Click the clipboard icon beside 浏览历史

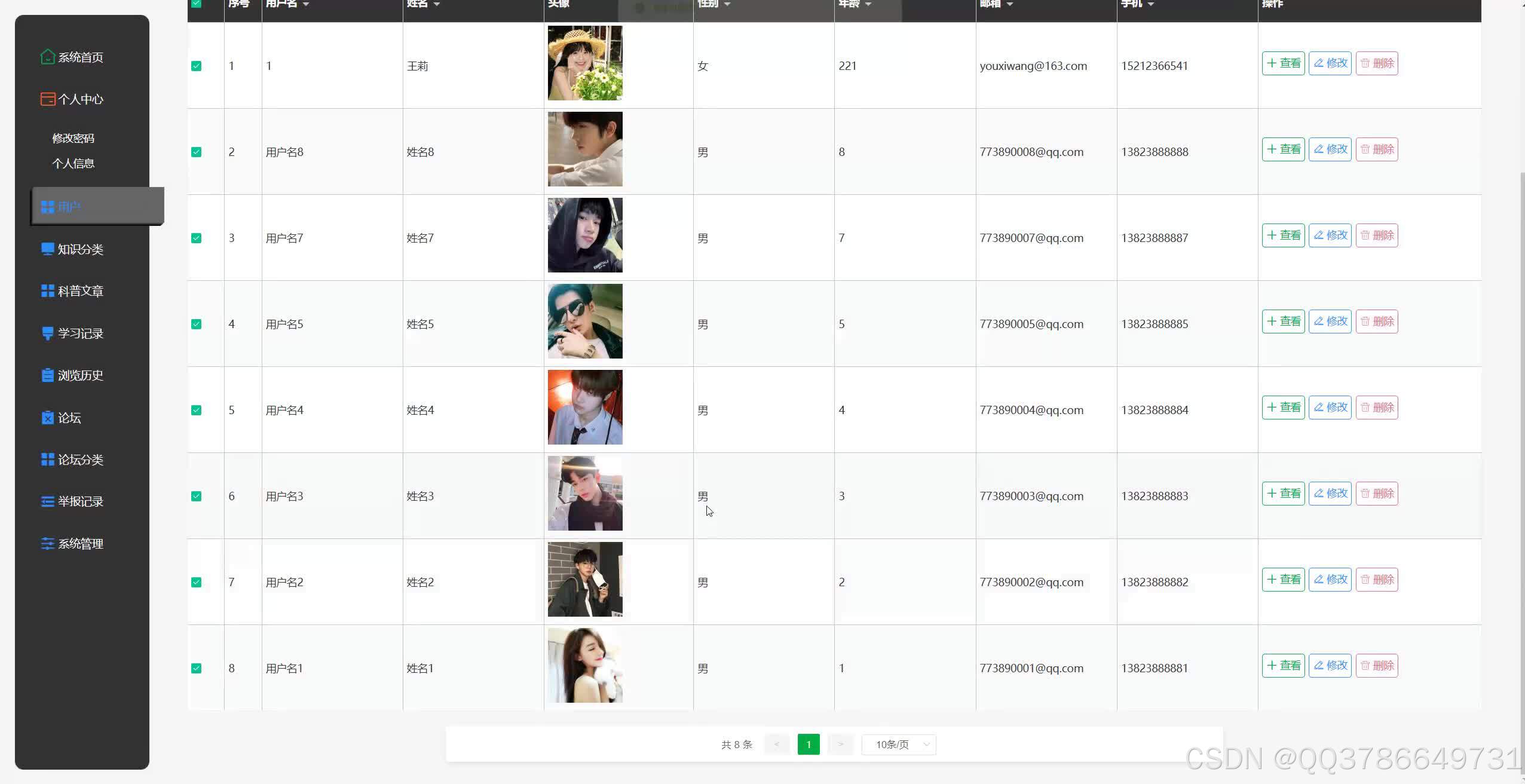tap(47, 375)
